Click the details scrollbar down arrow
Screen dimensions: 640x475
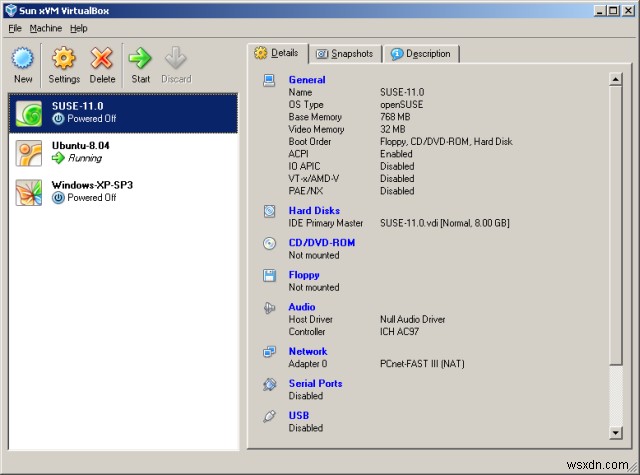click(615, 433)
